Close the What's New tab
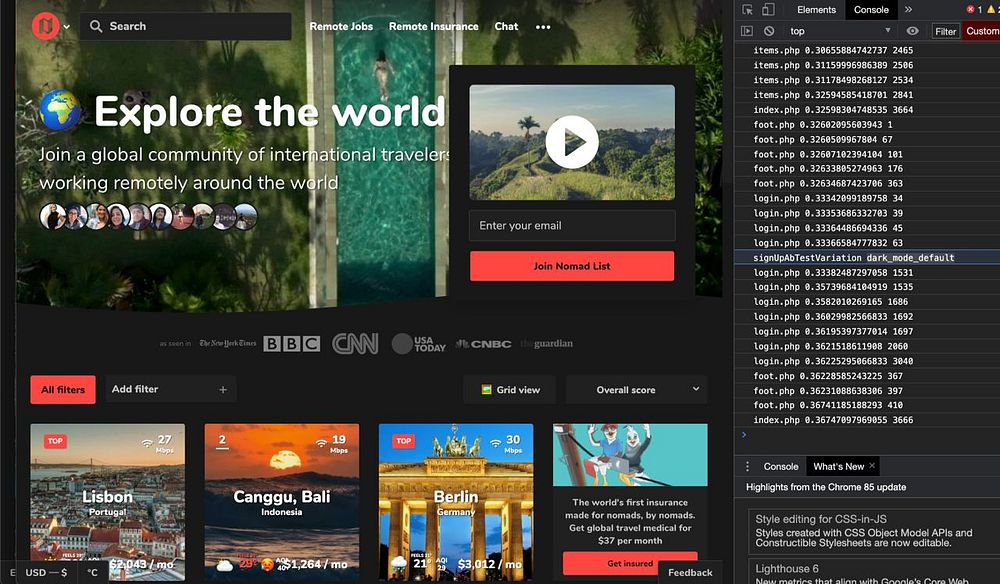 [872, 466]
